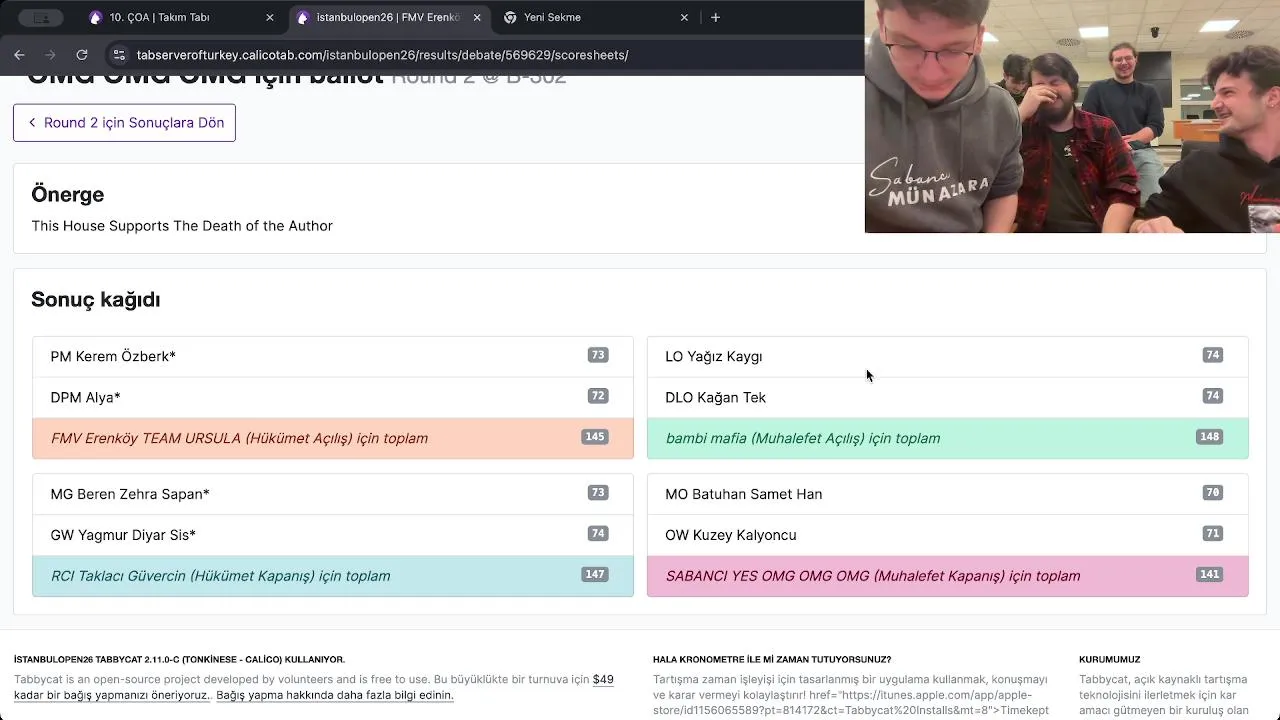This screenshot has height=720, width=1280.
Task: Click total badge 148 for bambi mafia
Action: point(1210,437)
